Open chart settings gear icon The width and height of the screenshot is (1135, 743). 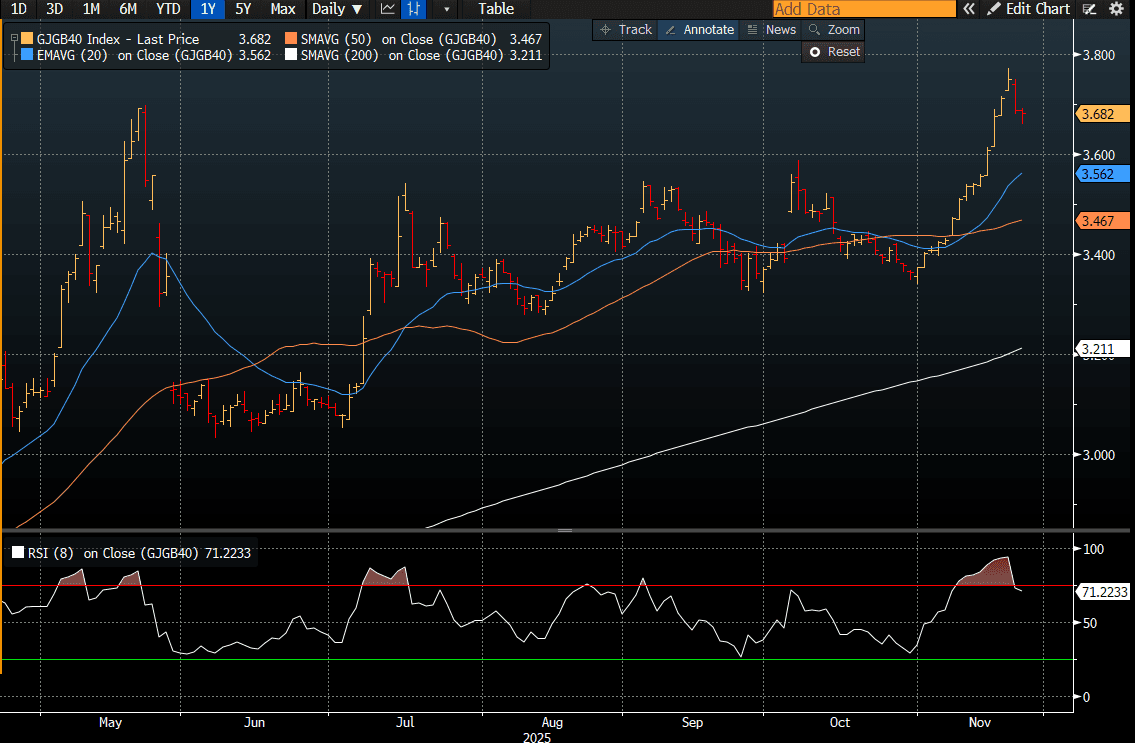tap(1116, 9)
